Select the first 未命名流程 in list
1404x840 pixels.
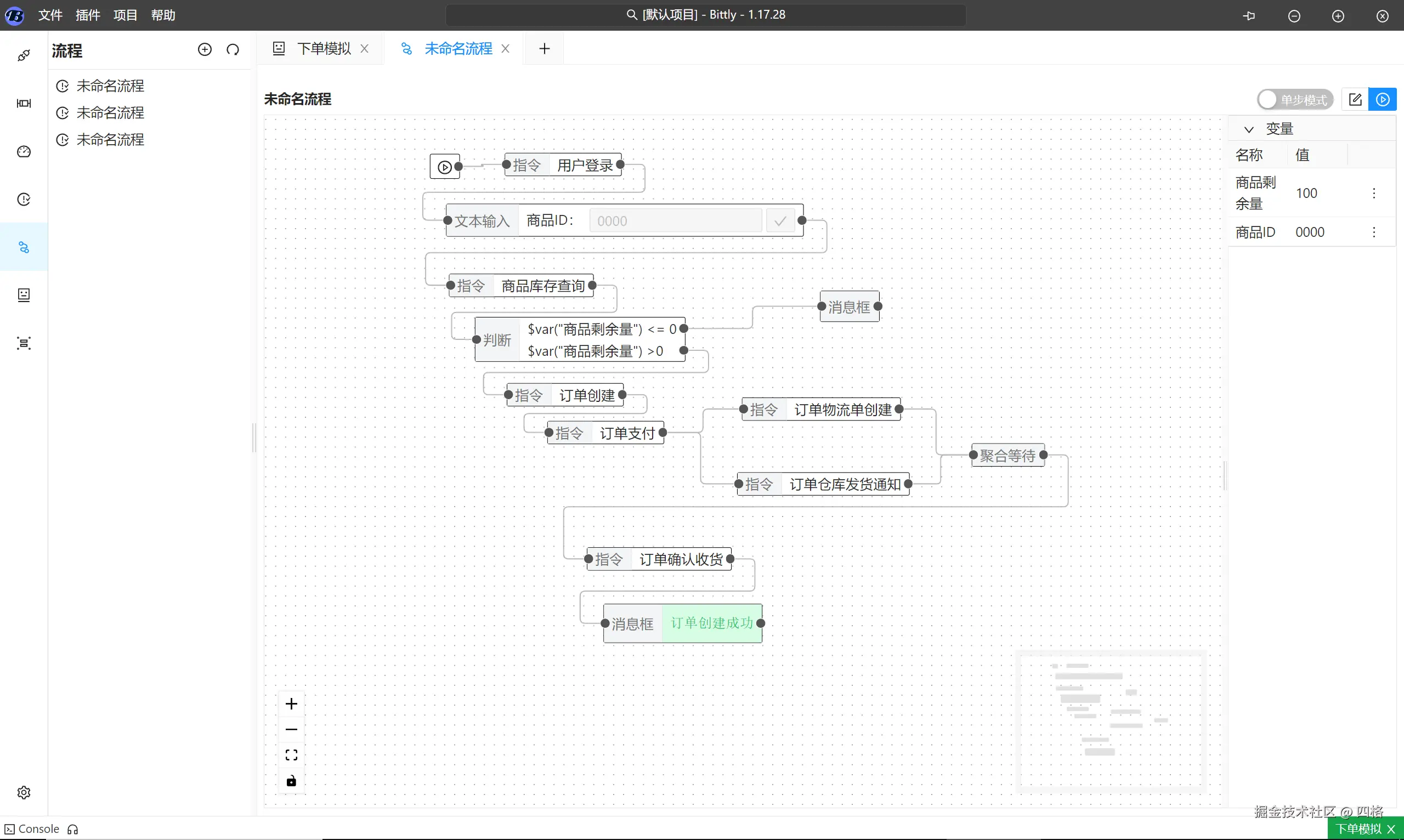point(110,86)
